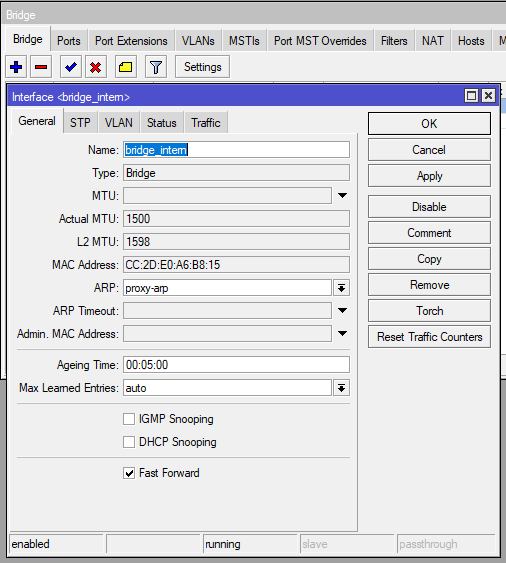
Task: Remove the selected bridge with the minus icon
Action: (x=41, y=67)
